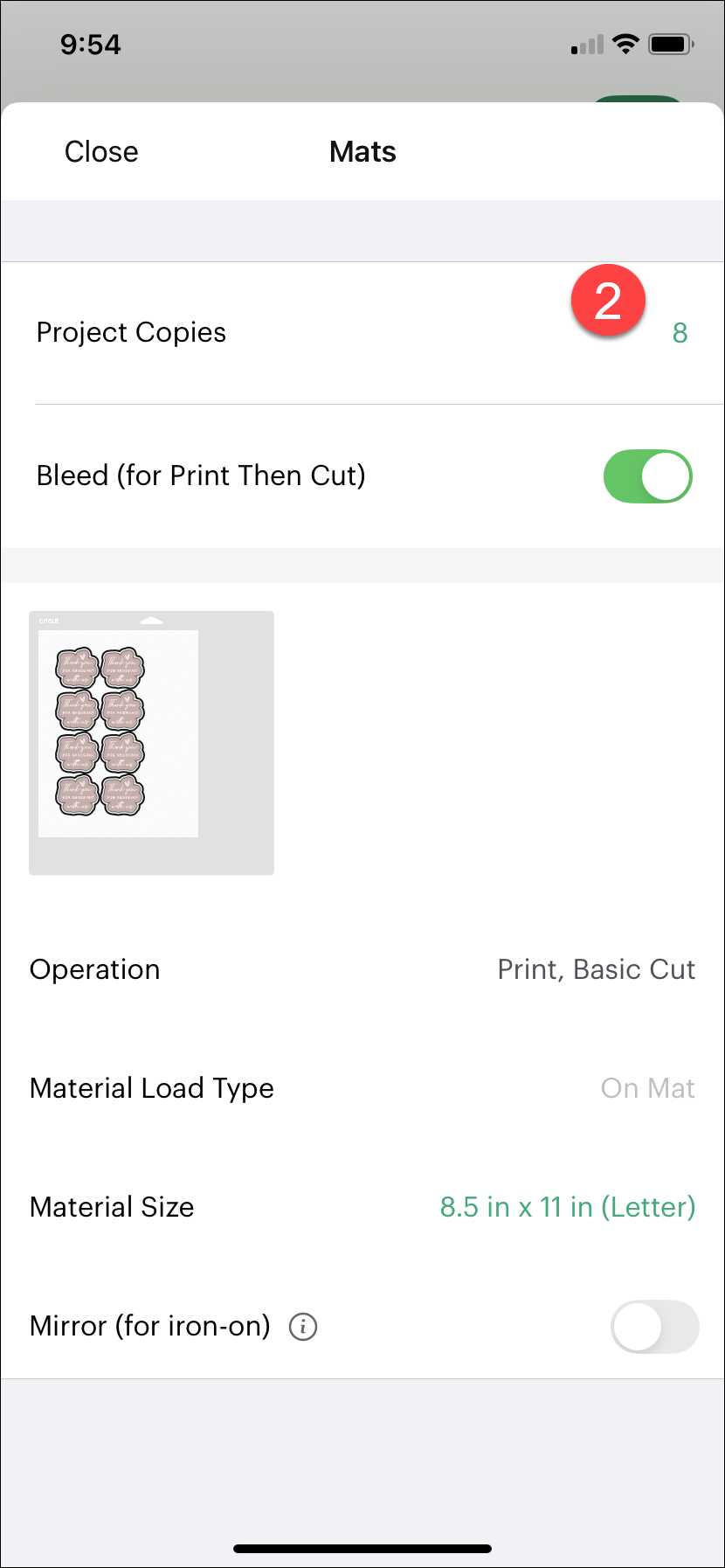Tap the battery icon in status bar

click(x=669, y=43)
